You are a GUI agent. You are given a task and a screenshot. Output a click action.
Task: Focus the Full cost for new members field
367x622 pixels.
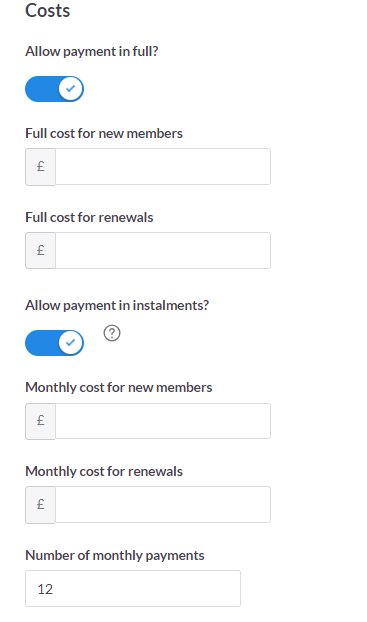[163, 167]
